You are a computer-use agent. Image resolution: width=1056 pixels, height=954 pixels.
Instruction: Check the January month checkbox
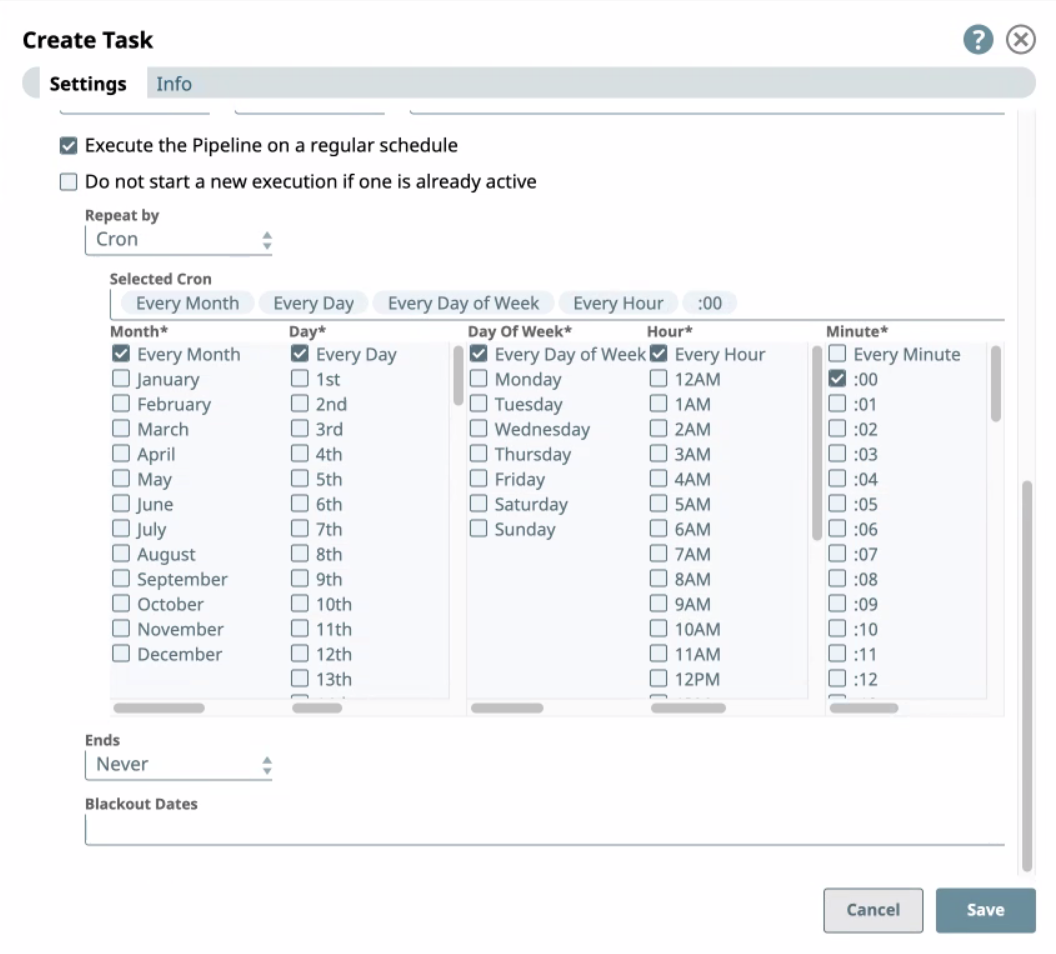[x=121, y=379]
